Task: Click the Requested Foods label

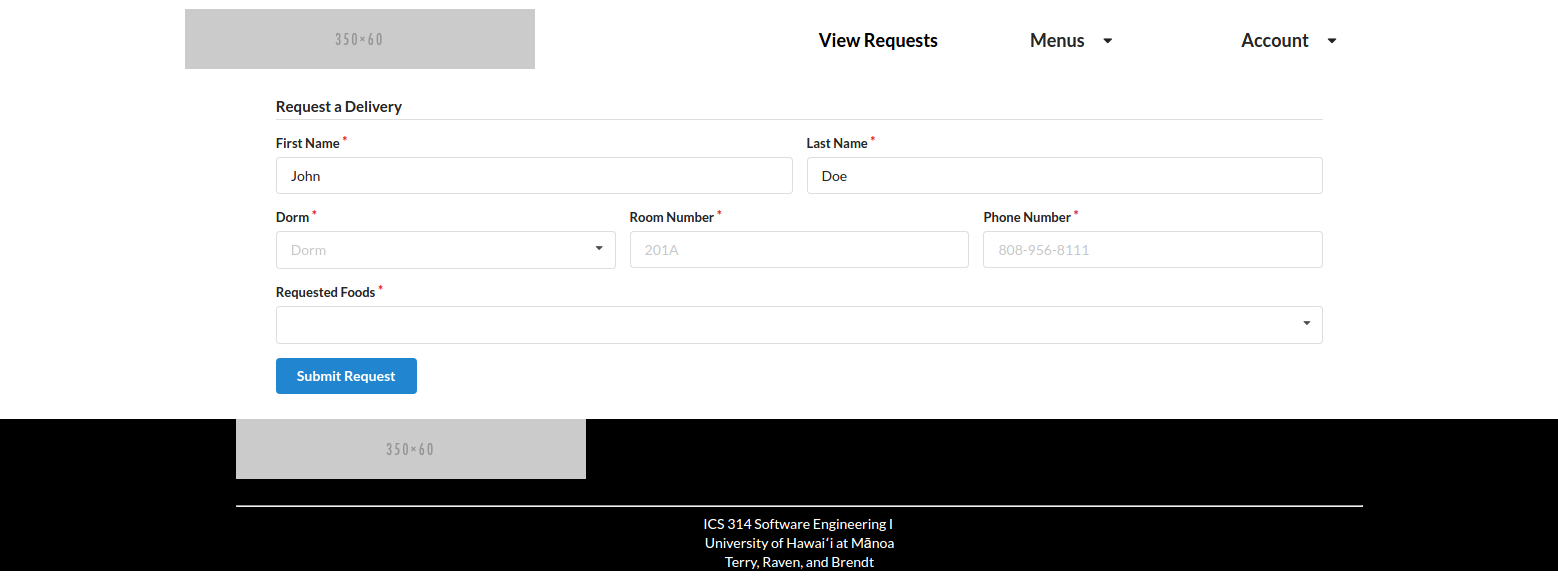Action: click(x=326, y=292)
